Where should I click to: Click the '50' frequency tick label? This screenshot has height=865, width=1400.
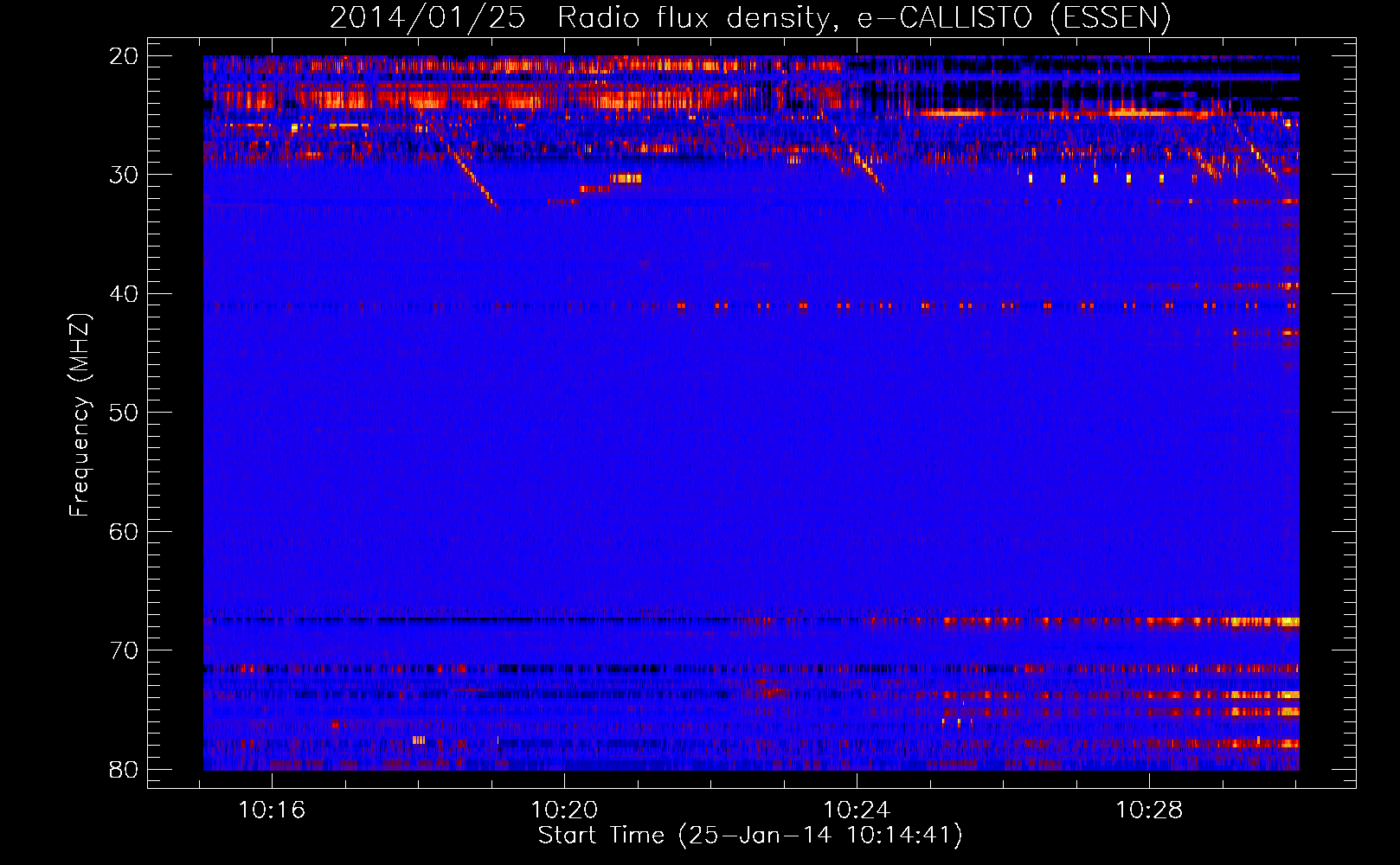coord(125,413)
